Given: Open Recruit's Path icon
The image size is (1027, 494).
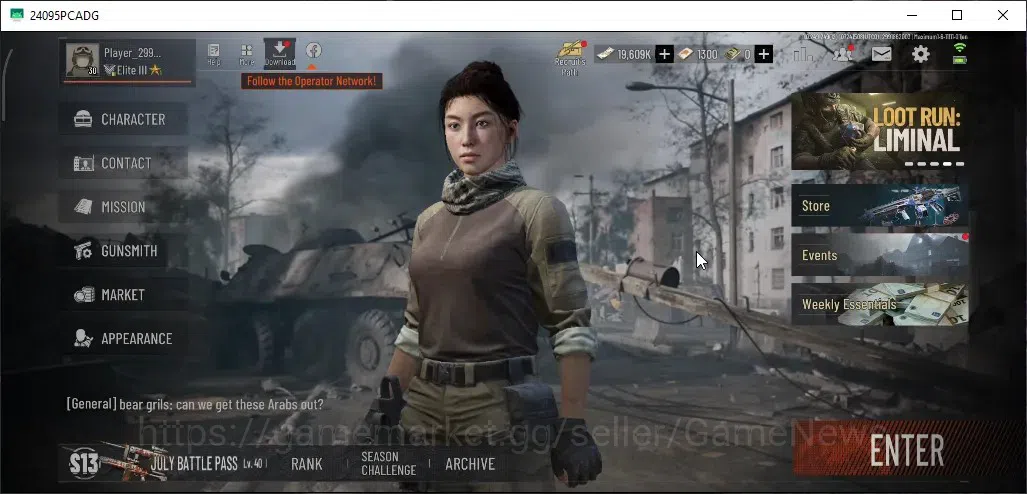Looking at the screenshot, I should pos(570,58).
